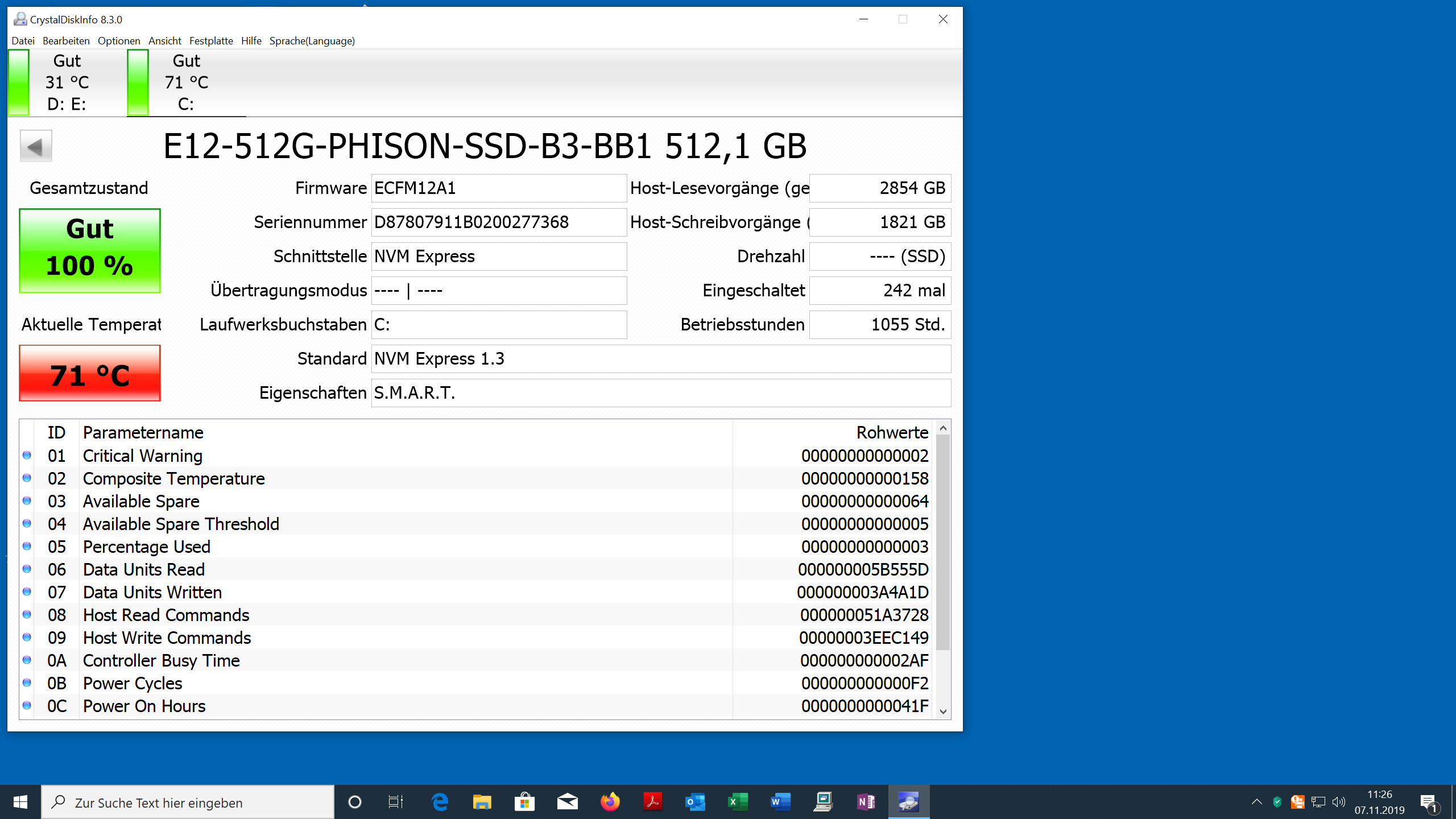Click the red 71 °C temperature button
1456x819 pixels.
[x=90, y=373]
